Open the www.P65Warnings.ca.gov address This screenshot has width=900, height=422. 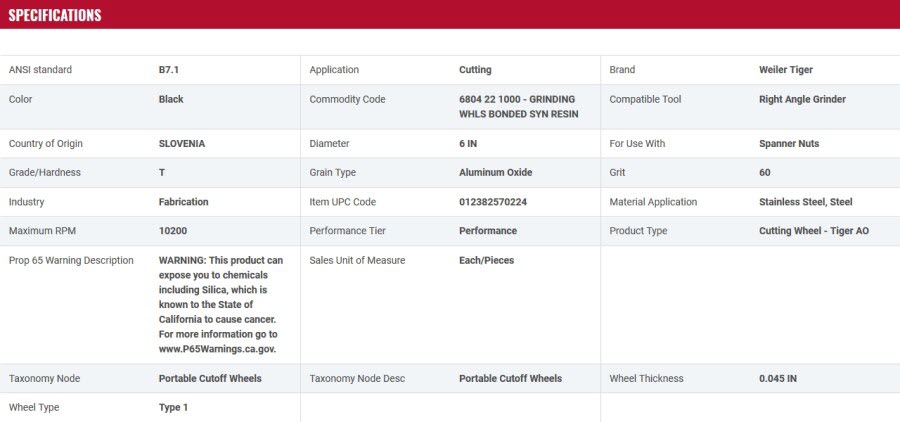click(218, 349)
